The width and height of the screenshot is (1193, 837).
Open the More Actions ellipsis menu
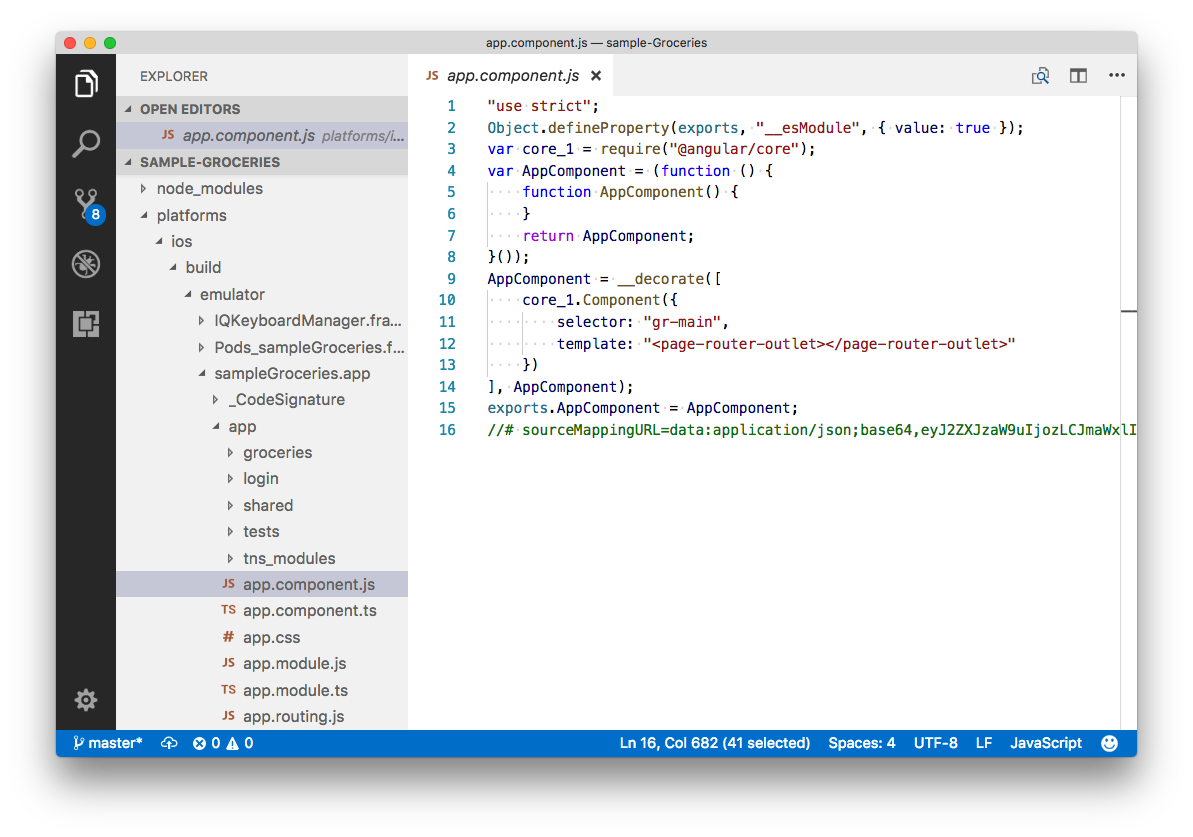1117,75
